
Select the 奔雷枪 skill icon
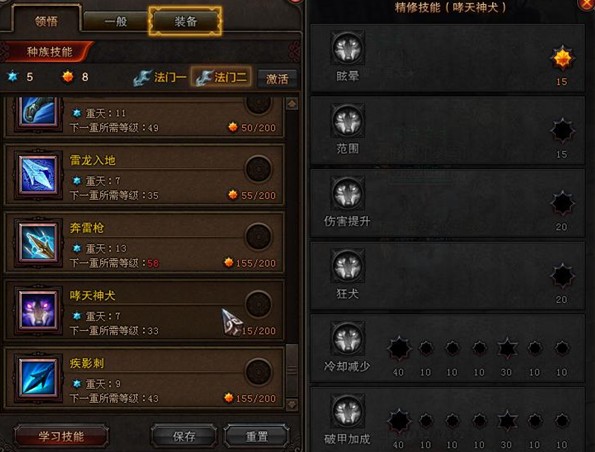[38, 243]
